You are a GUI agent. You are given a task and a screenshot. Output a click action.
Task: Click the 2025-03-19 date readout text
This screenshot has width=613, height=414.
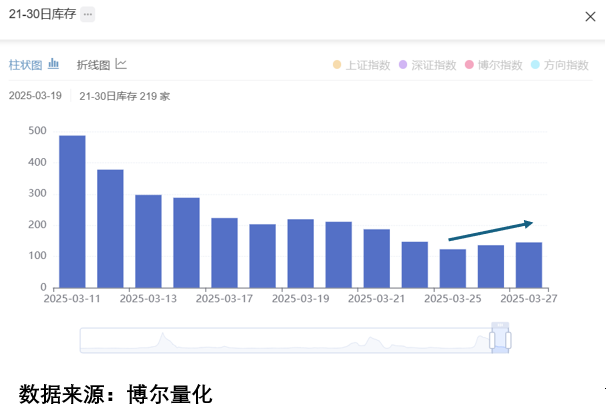pos(35,96)
